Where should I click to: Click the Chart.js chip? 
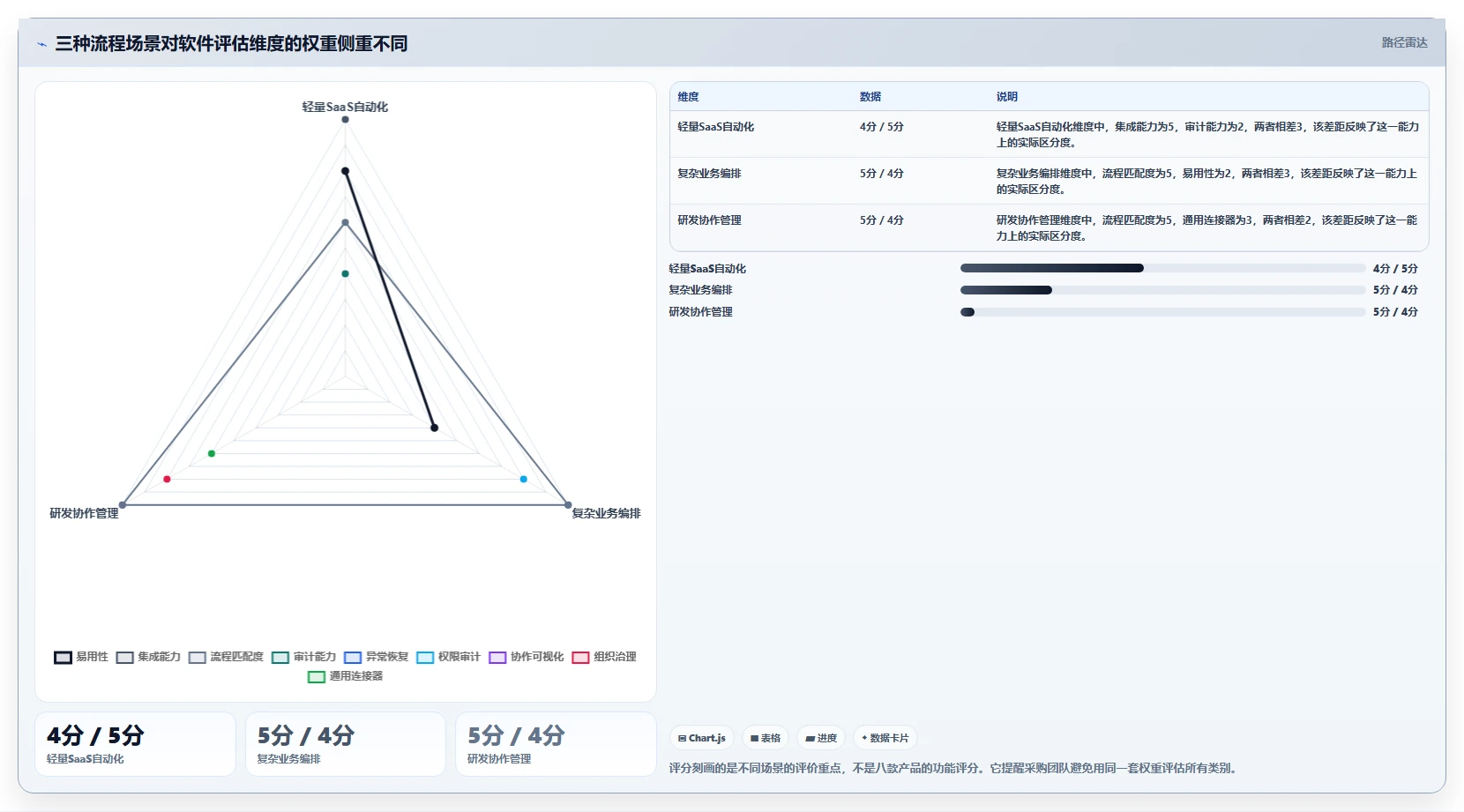pyautogui.click(x=702, y=738)
